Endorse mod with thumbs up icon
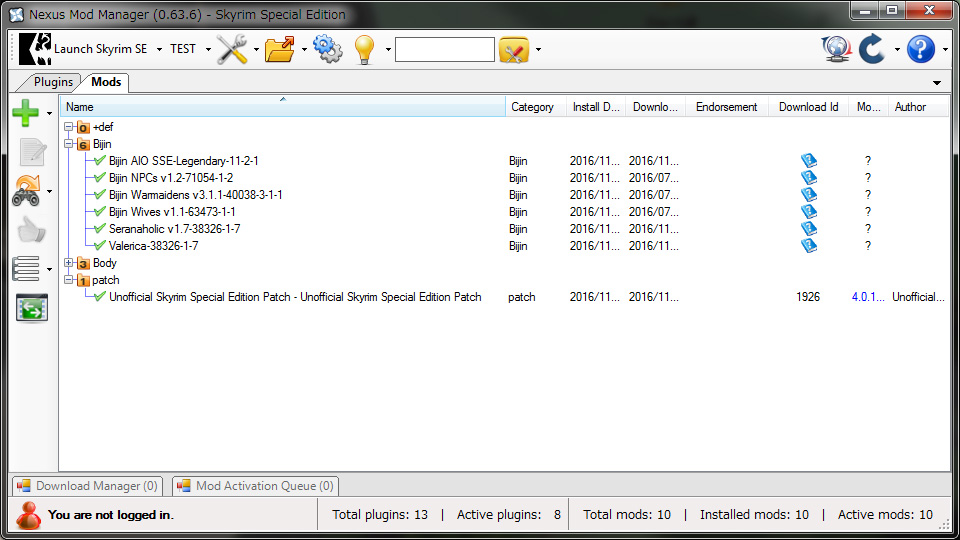 tap(31, 230)
